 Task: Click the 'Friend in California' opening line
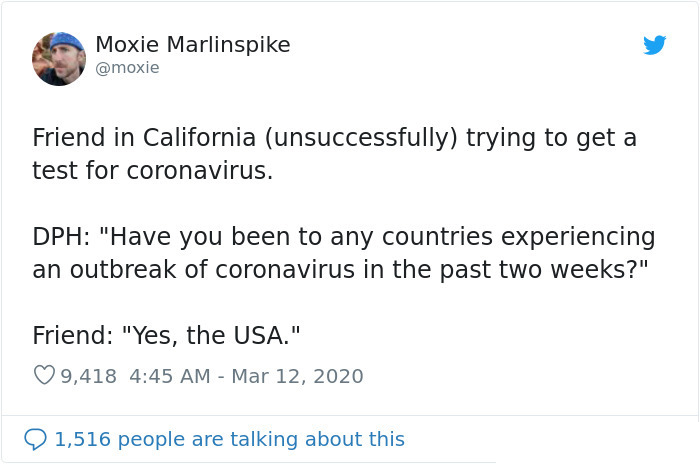click(x=334, y=137)
